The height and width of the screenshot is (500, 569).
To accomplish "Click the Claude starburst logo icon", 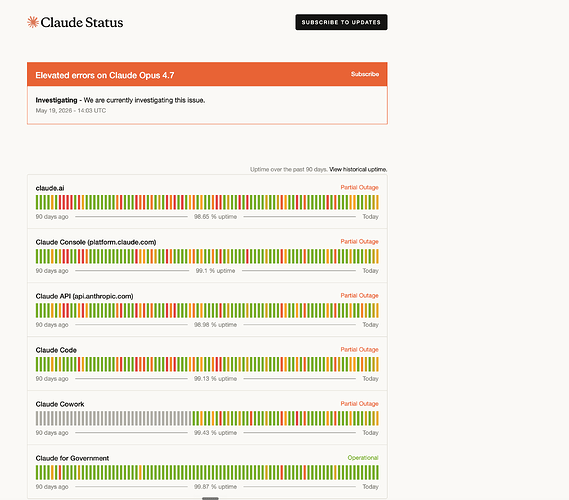I will tap(33, 22).
